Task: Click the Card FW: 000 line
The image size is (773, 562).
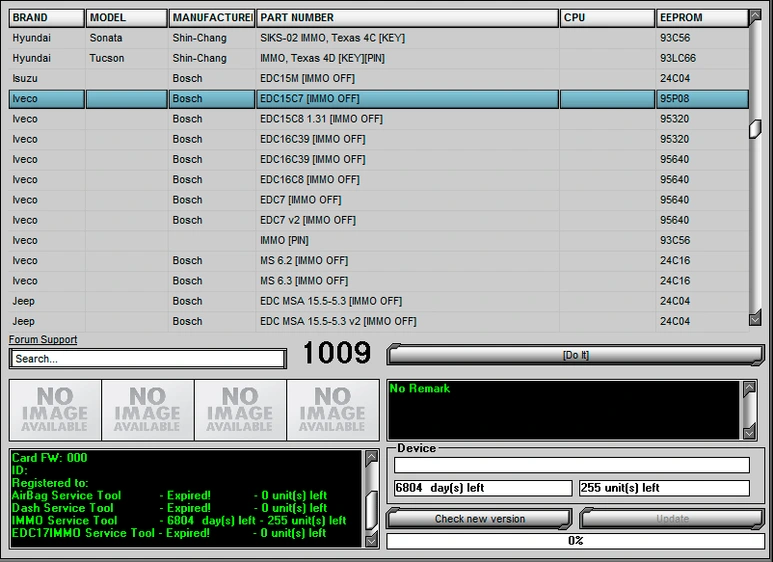Action: click(49, 458)
